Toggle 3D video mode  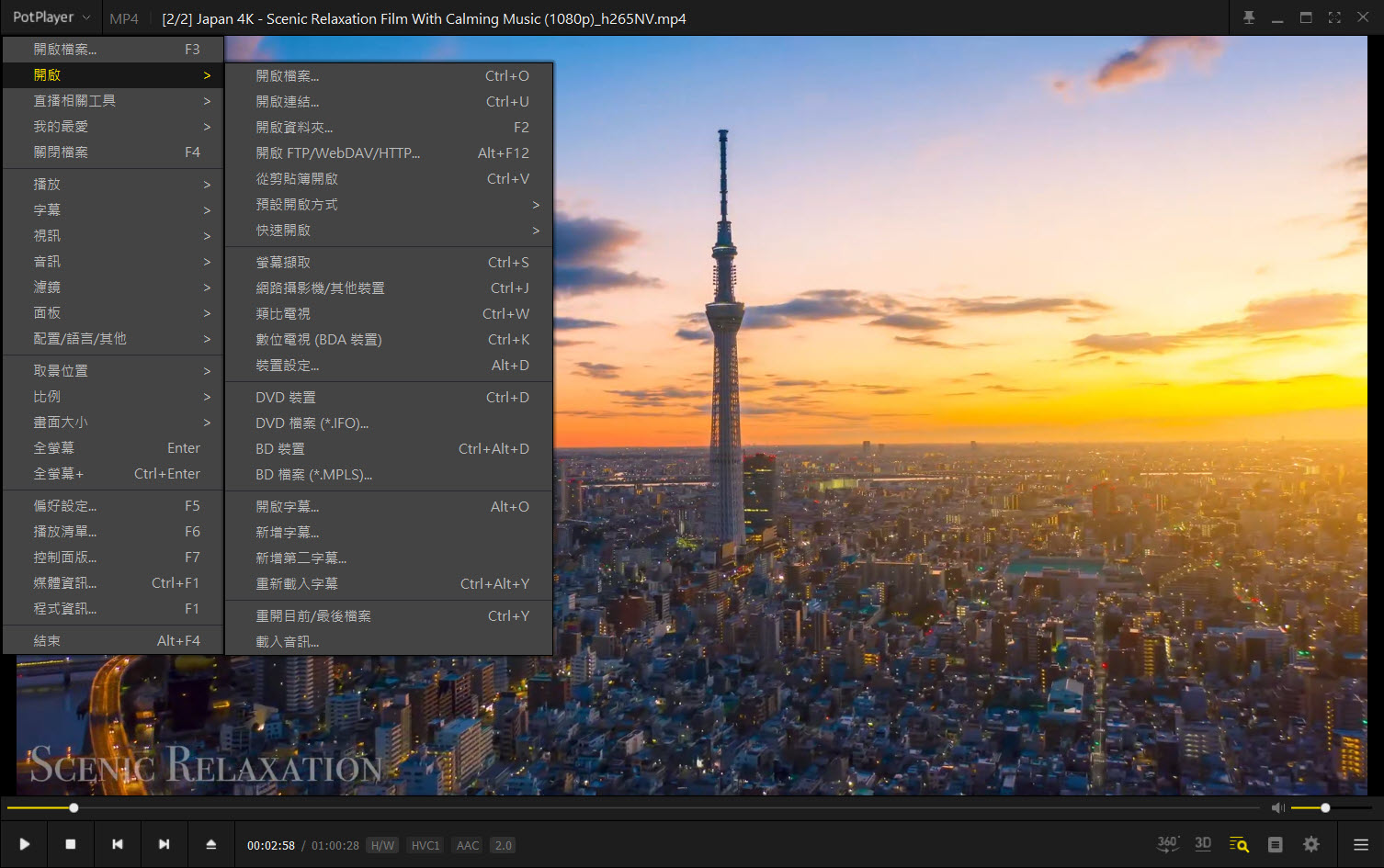coord(1203,844)
